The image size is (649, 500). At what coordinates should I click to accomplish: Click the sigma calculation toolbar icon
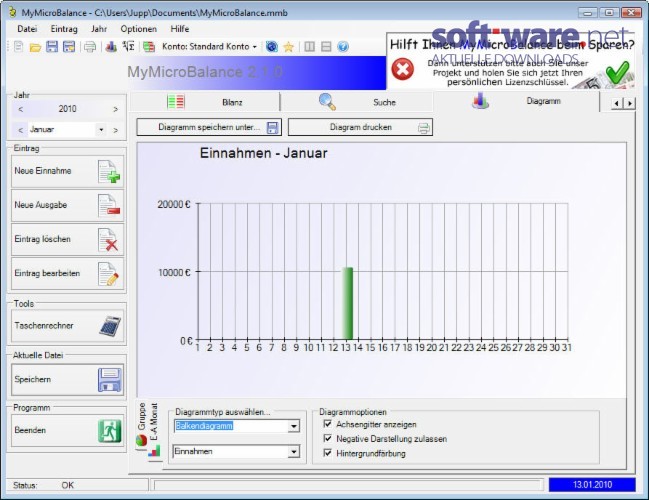click(128, 46)
